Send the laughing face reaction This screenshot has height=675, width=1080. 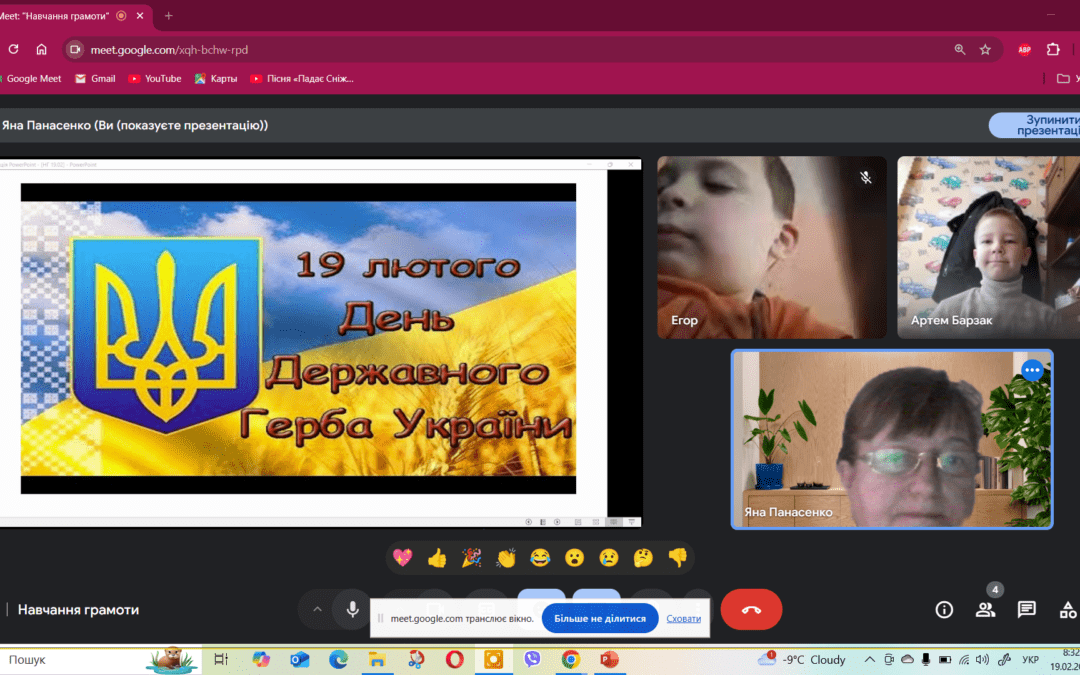(x=540, y=557)
